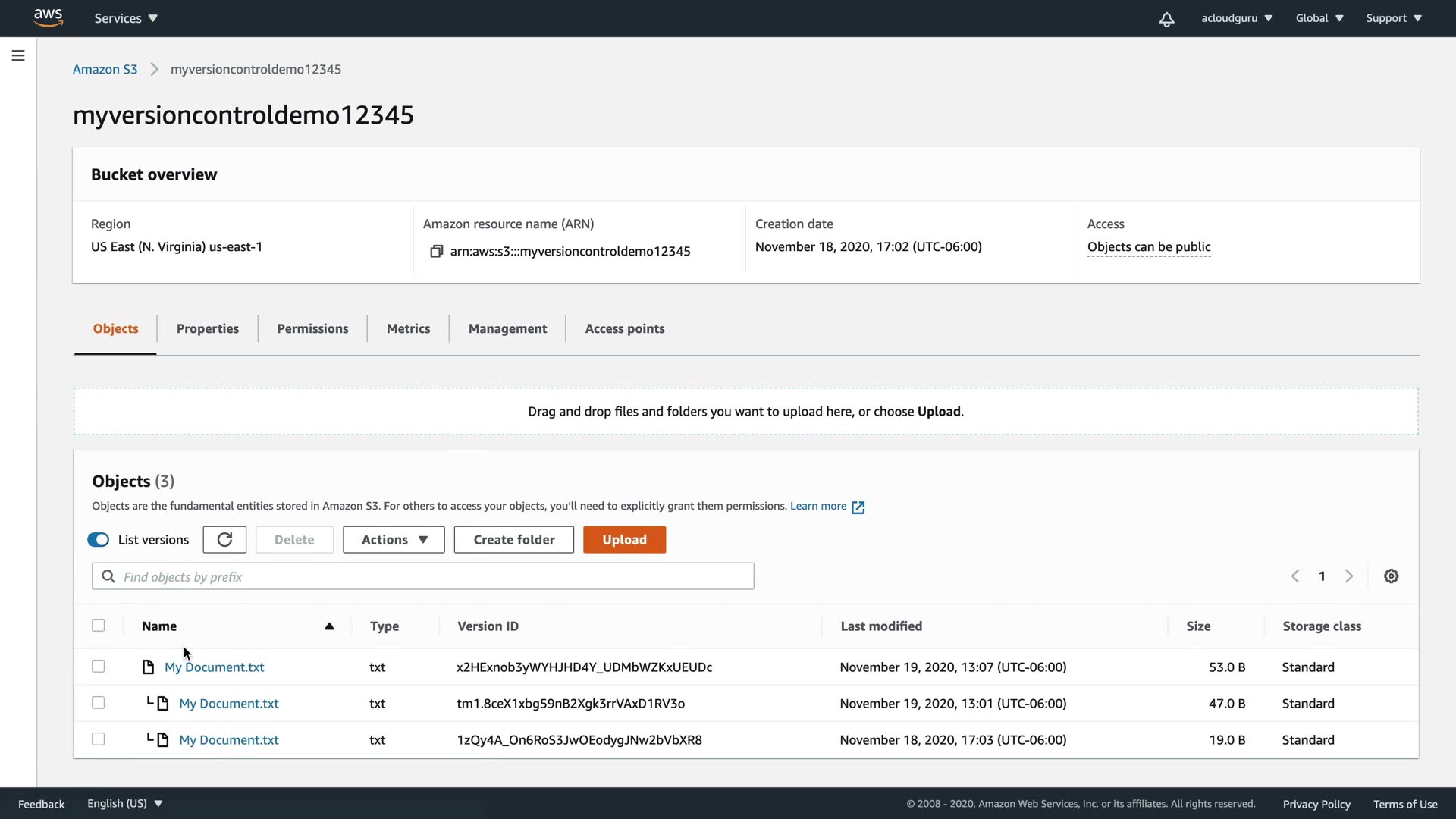Turn off the List versions toggle
The height and width of the screenshot is (819, 1456).
click(x=99, y=540)
